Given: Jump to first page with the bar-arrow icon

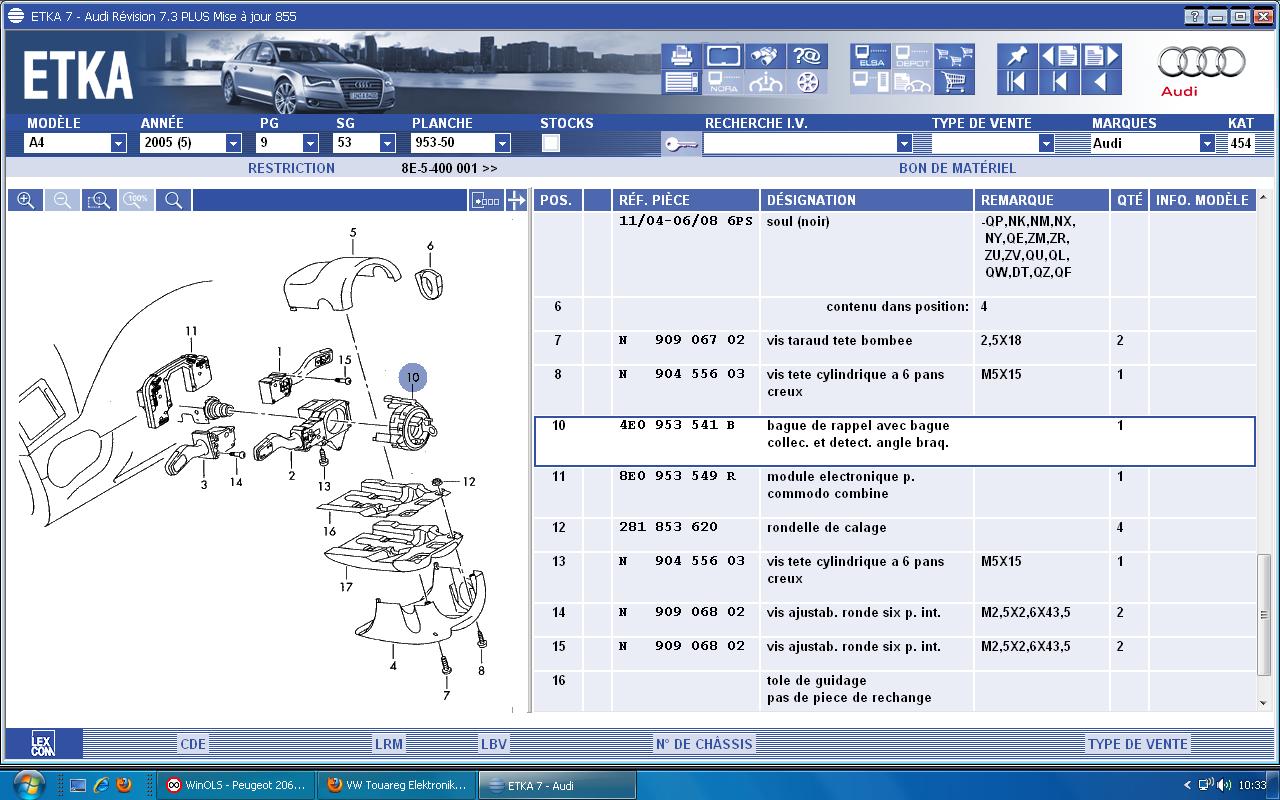Looking at the screenshot, I should 1017,82.
